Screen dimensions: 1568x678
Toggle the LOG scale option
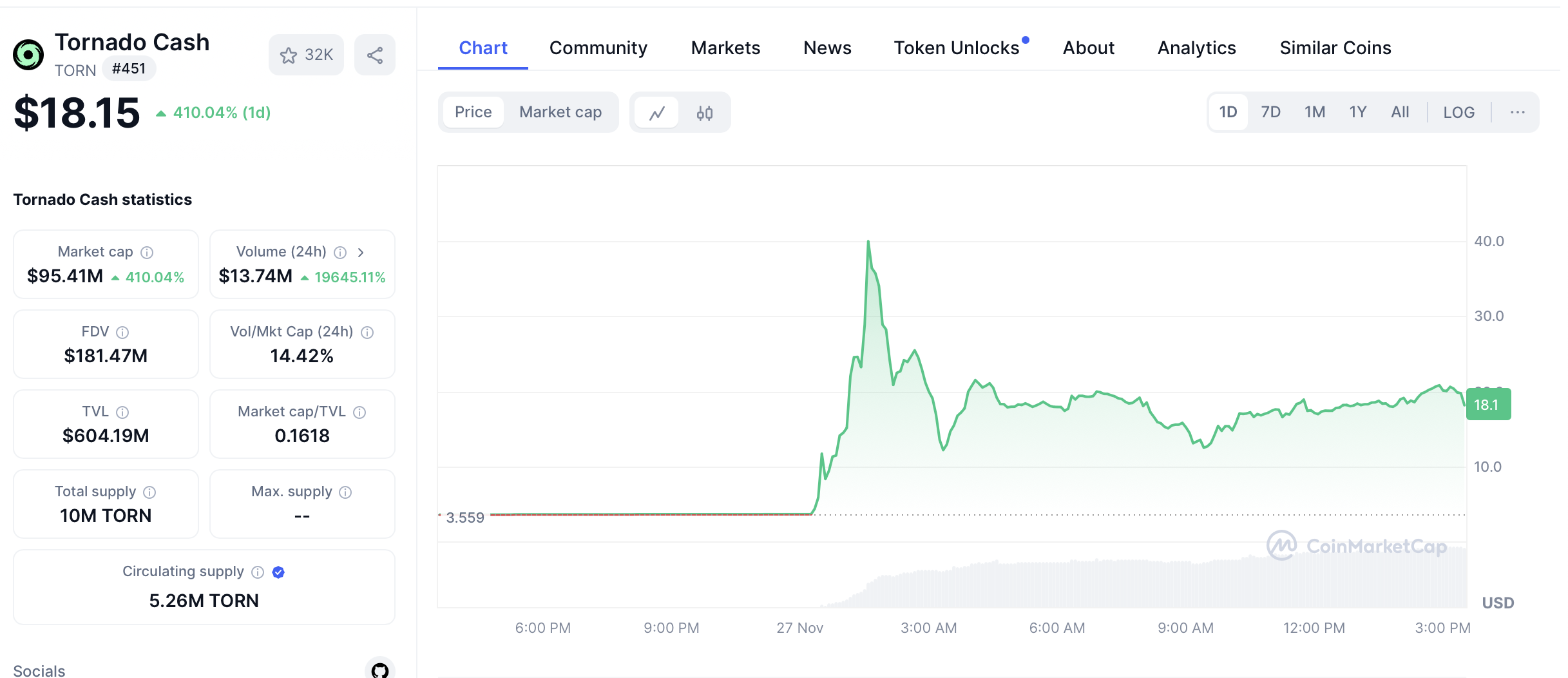(x=1458, y=112)
